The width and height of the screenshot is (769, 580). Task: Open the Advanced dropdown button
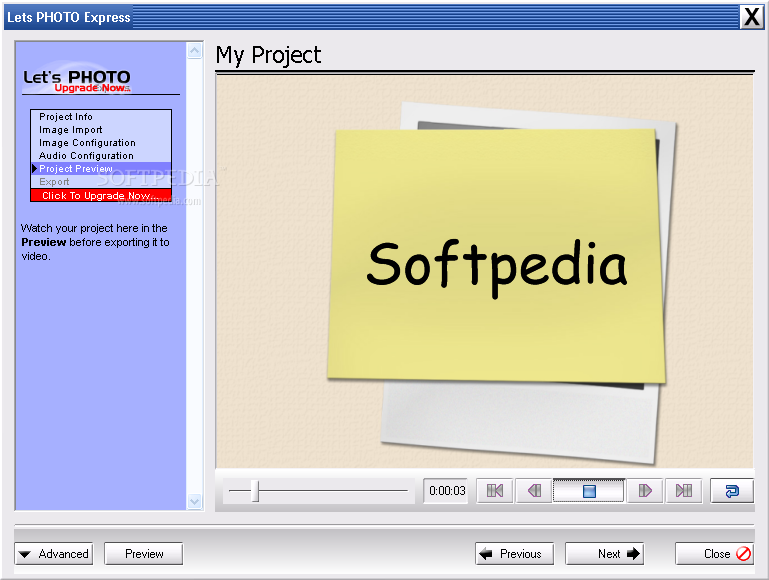point(53,554)
